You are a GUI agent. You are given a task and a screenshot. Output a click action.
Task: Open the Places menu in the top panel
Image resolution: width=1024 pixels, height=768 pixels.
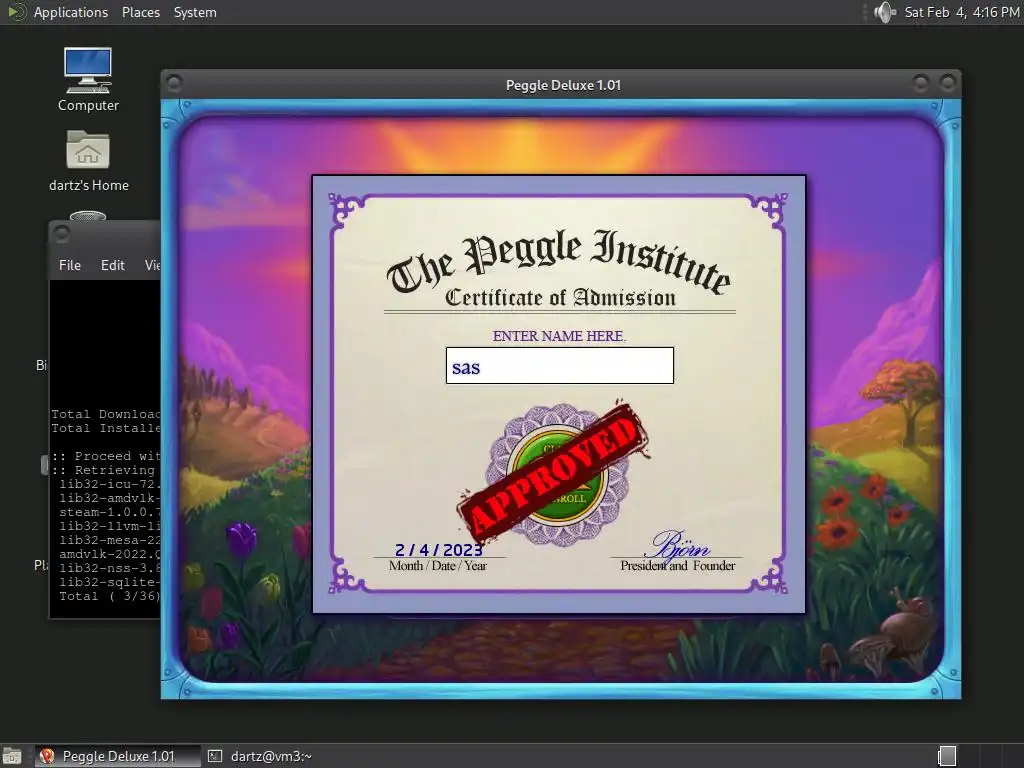click(x=140, y=12)
